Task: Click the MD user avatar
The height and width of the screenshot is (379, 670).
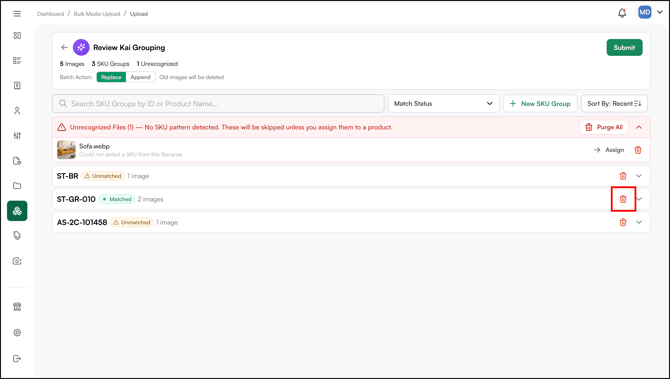Action: click(644, 12)
